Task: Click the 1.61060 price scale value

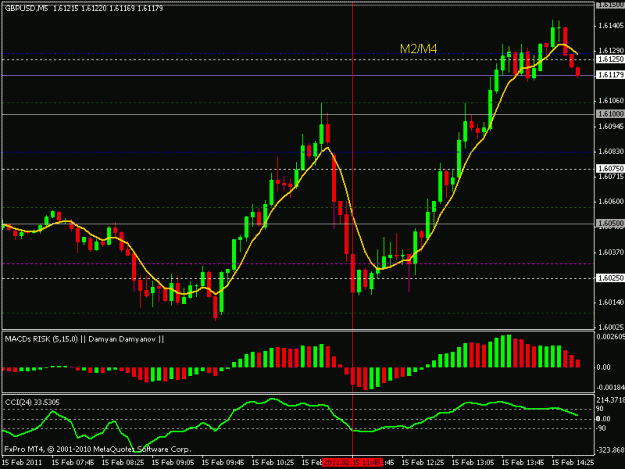Action: tap(611, 101)
